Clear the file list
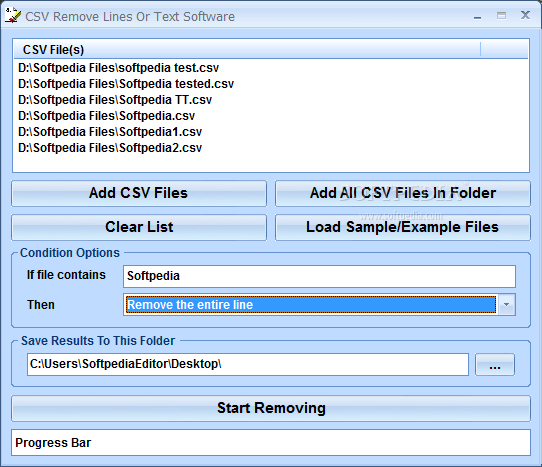 pyautogui.click(x=139, y=227)
